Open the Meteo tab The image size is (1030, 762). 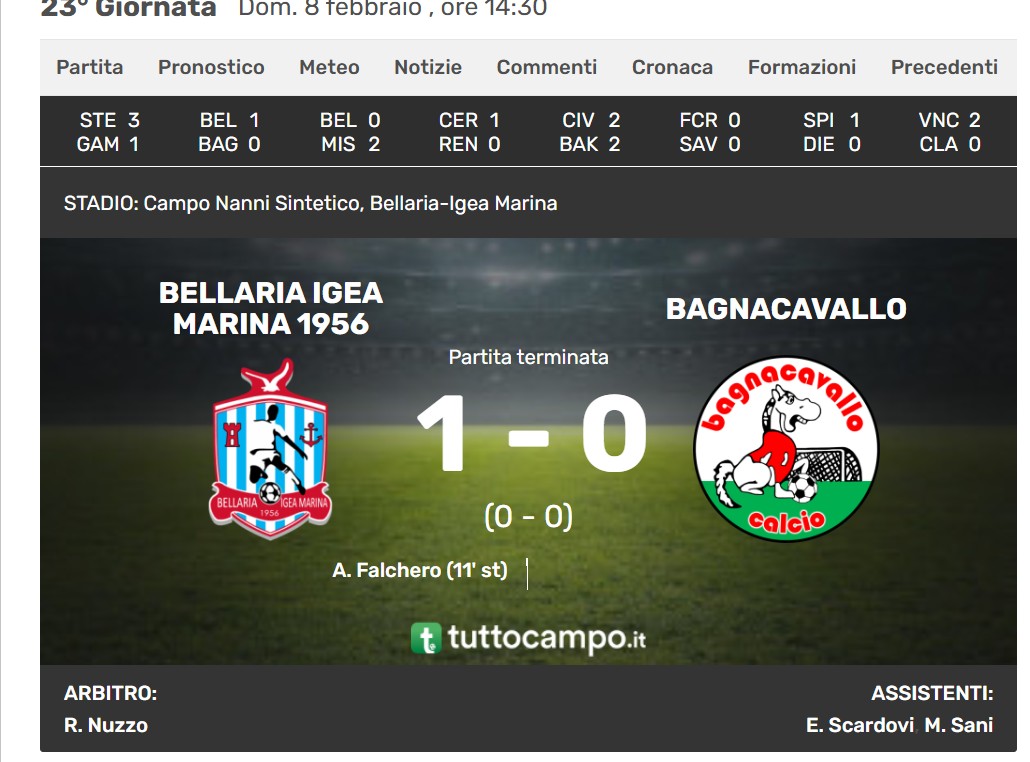point(329,67)
